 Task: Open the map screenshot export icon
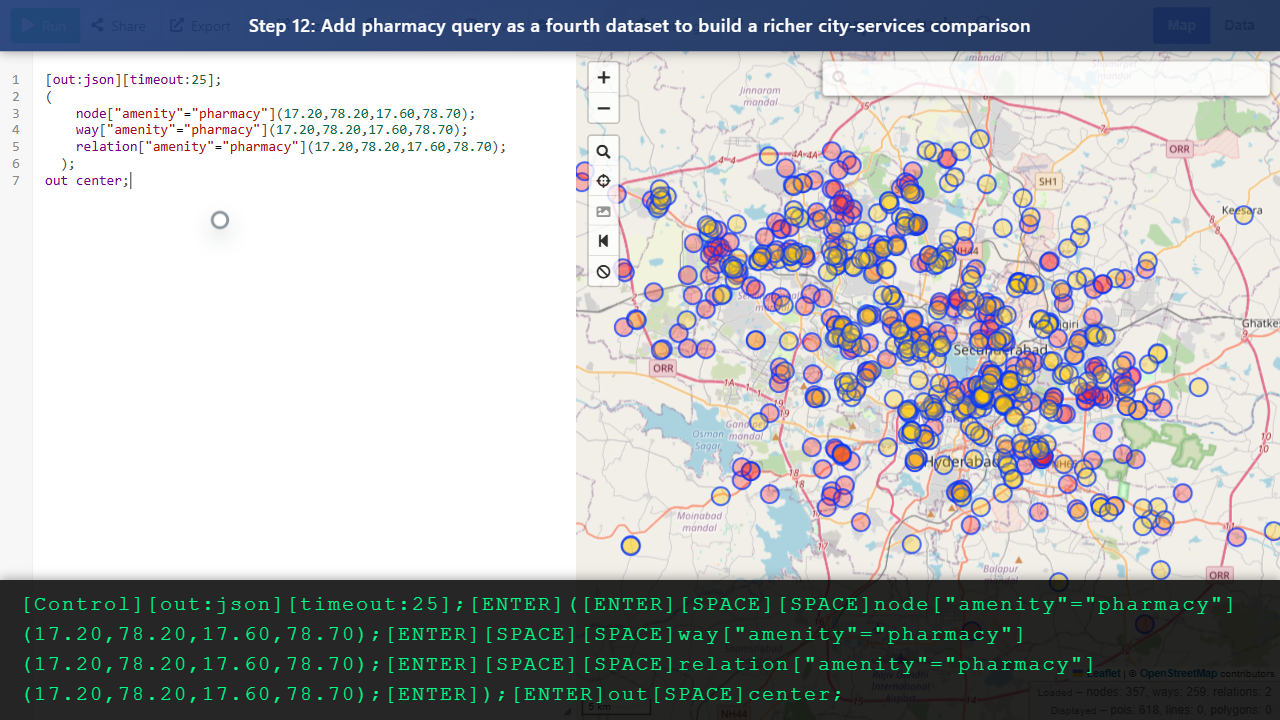point(603,211)
